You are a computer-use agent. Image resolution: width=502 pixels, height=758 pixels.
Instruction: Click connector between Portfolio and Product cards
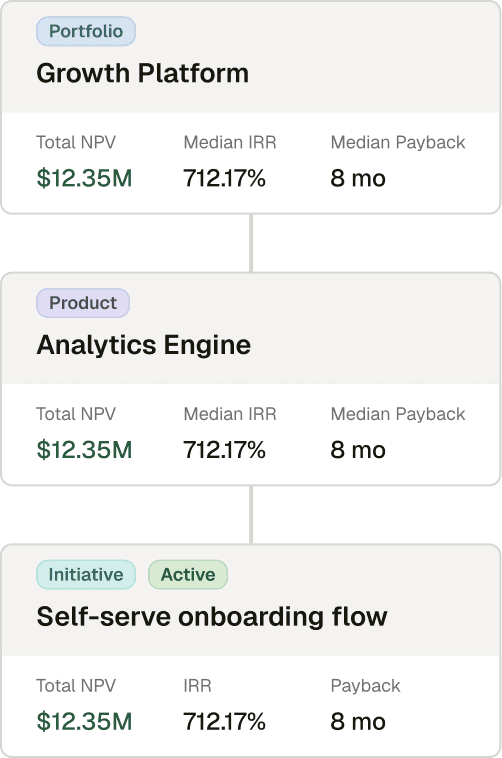[251, 243]
